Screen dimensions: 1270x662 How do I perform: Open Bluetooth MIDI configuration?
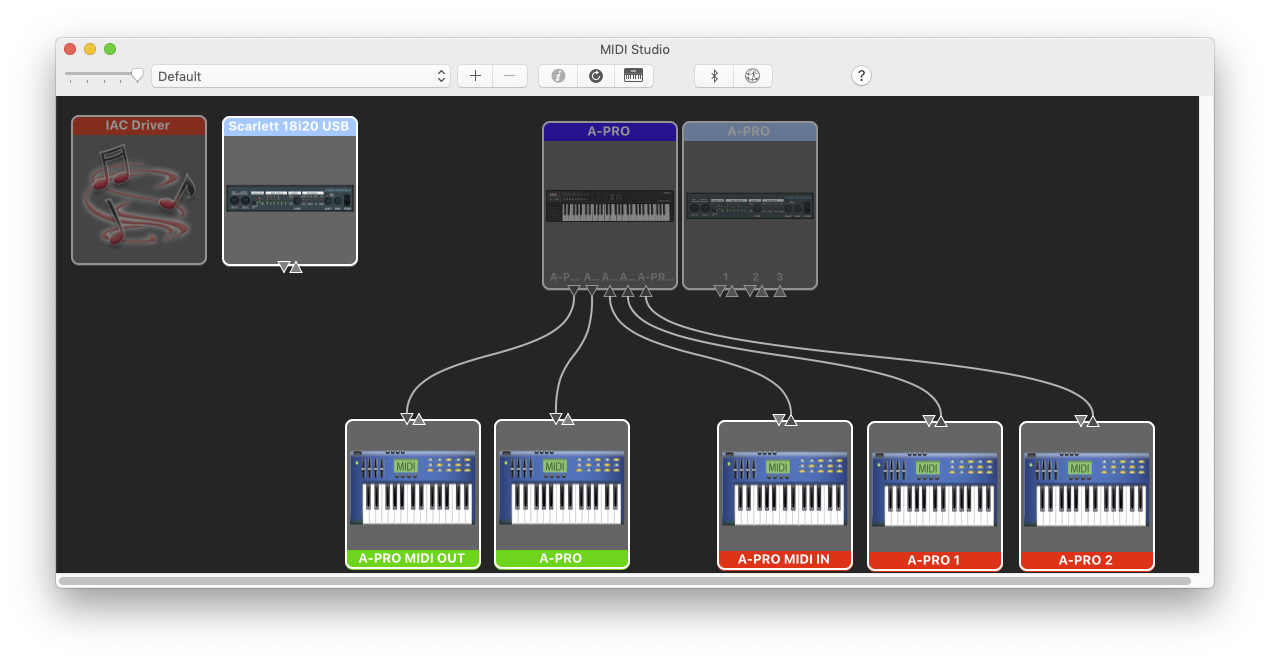tap(714, 76)
